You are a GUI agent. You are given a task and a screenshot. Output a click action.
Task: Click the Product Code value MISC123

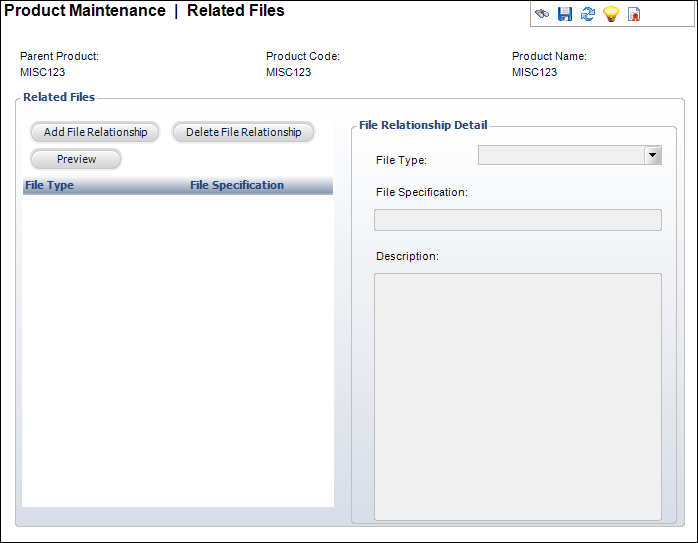[x=288, y=72]
